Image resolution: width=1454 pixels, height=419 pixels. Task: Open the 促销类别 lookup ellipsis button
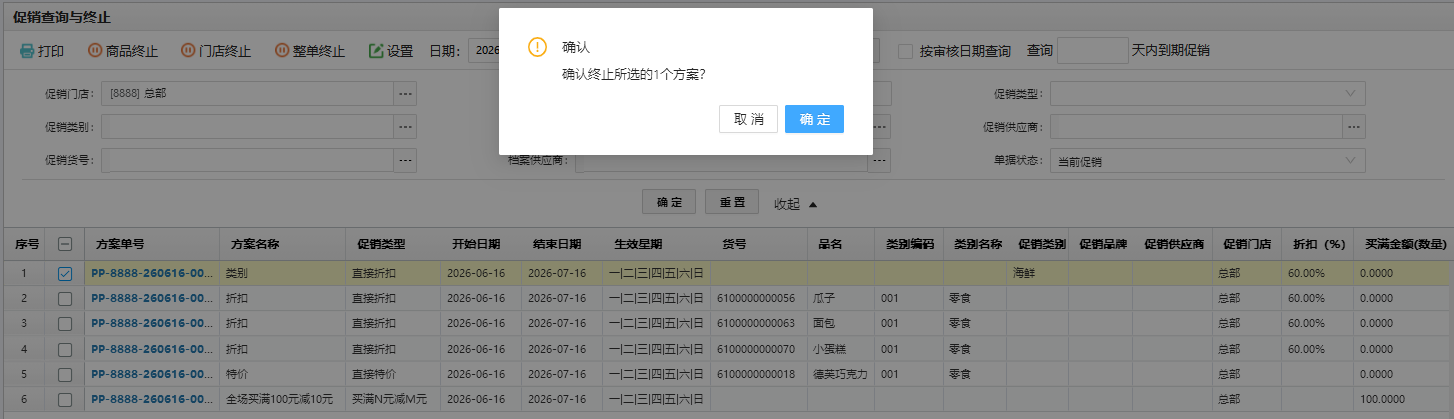(405, 127)
